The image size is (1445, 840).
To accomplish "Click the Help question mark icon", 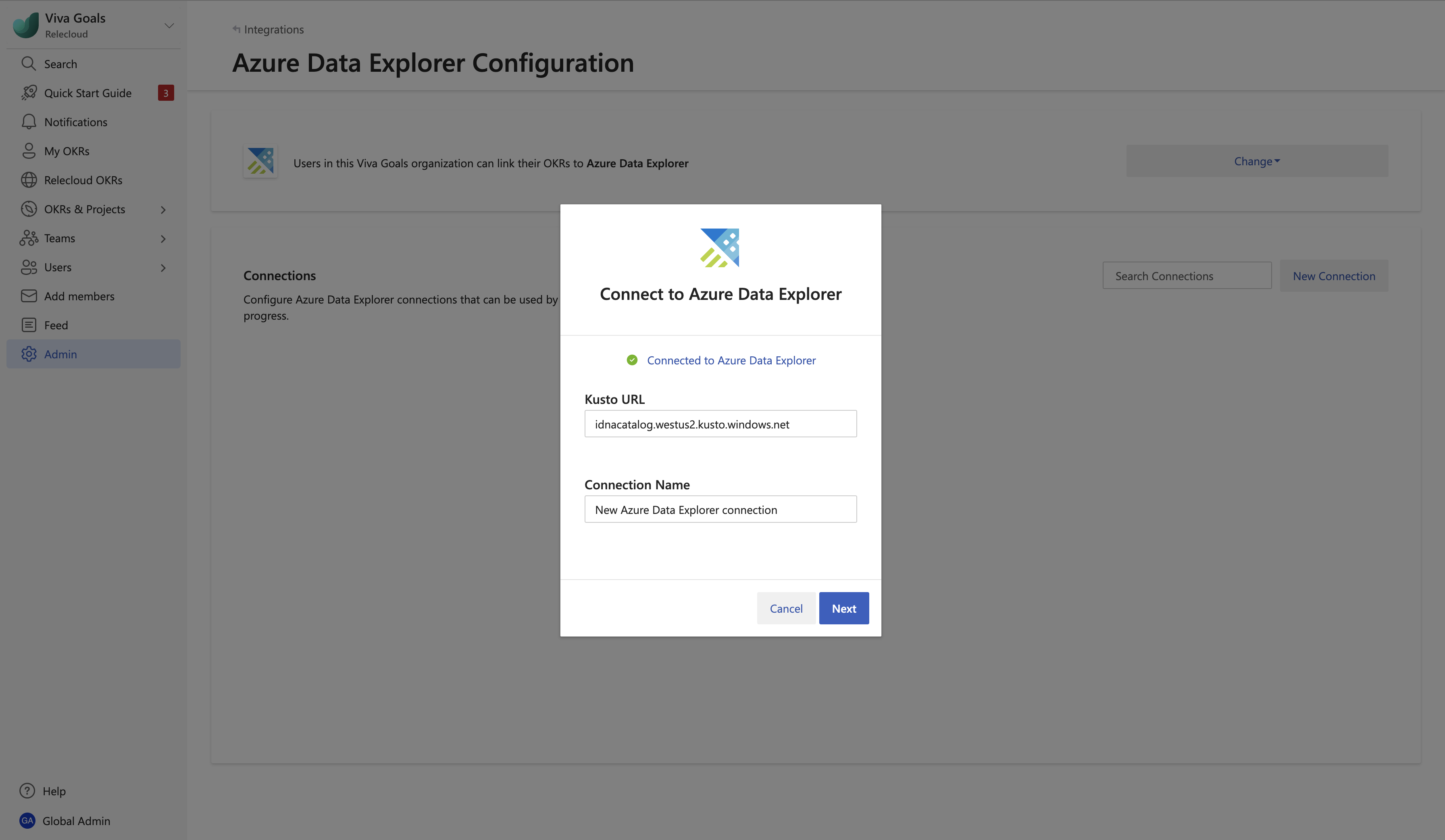I will pos(27,791).
